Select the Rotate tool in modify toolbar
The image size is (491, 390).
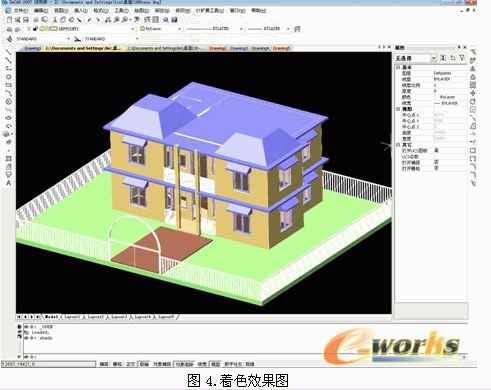click(x=473, y=102)
